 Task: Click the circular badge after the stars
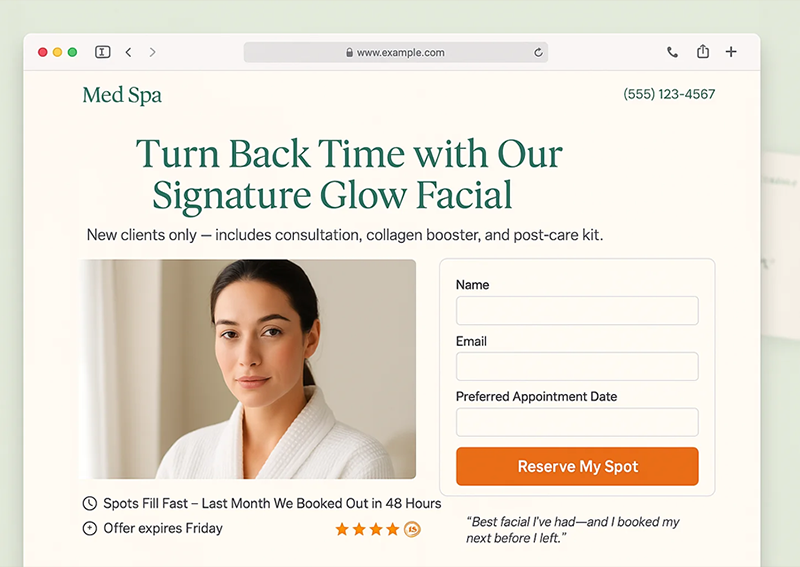pyautogui.click(x=412, y=530)
